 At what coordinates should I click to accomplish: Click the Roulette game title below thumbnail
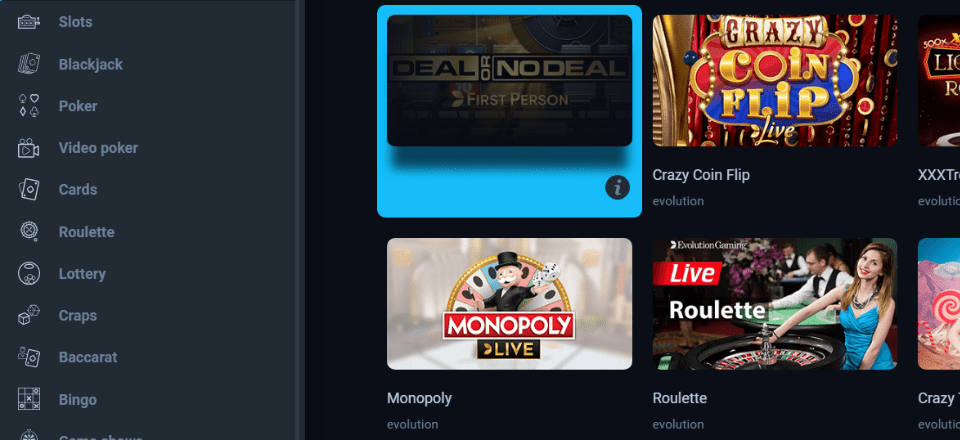click(x=680, y=398)
